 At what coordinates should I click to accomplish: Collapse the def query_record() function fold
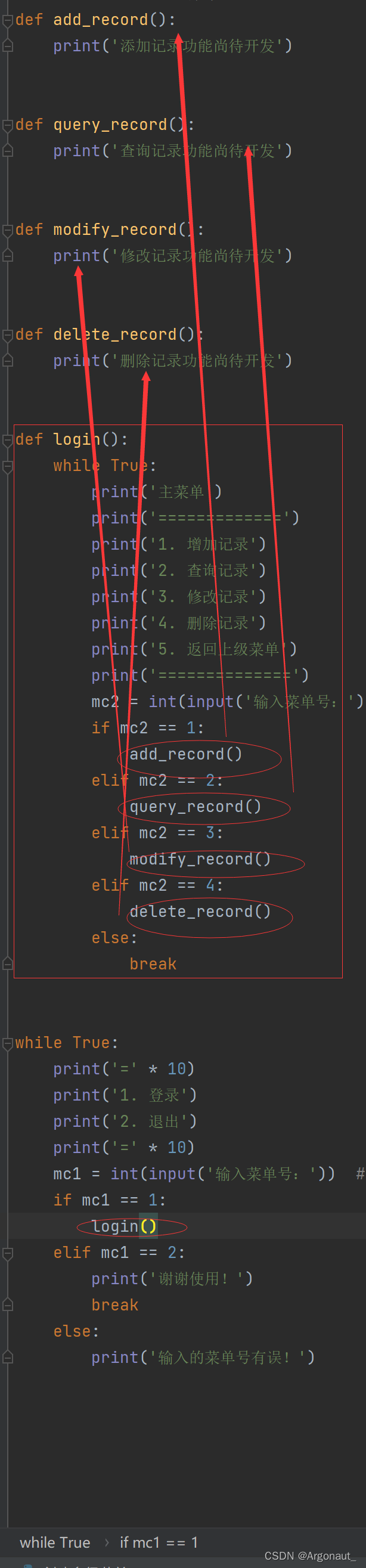(x=8, y=125)
